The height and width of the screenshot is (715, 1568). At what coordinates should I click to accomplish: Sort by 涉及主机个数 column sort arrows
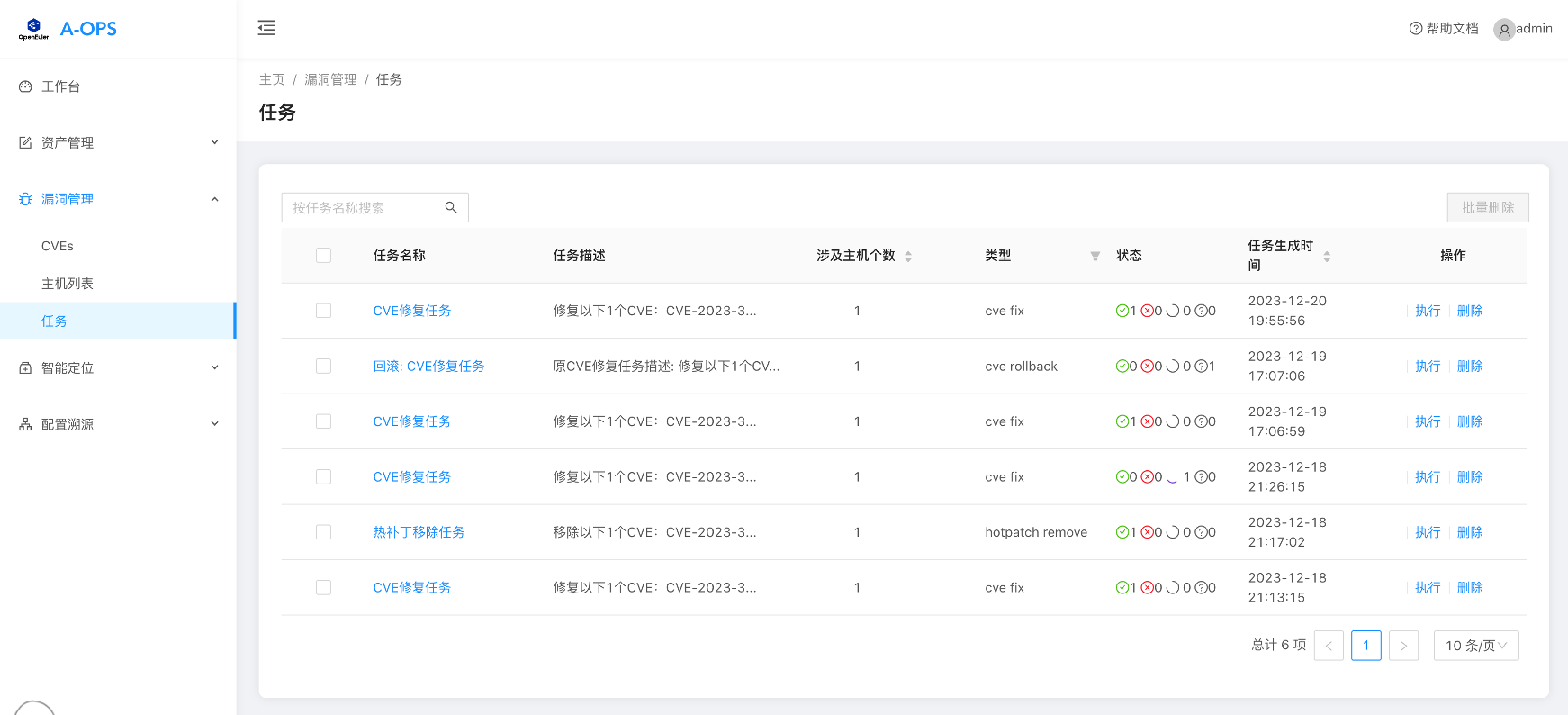tap(908, 257)
